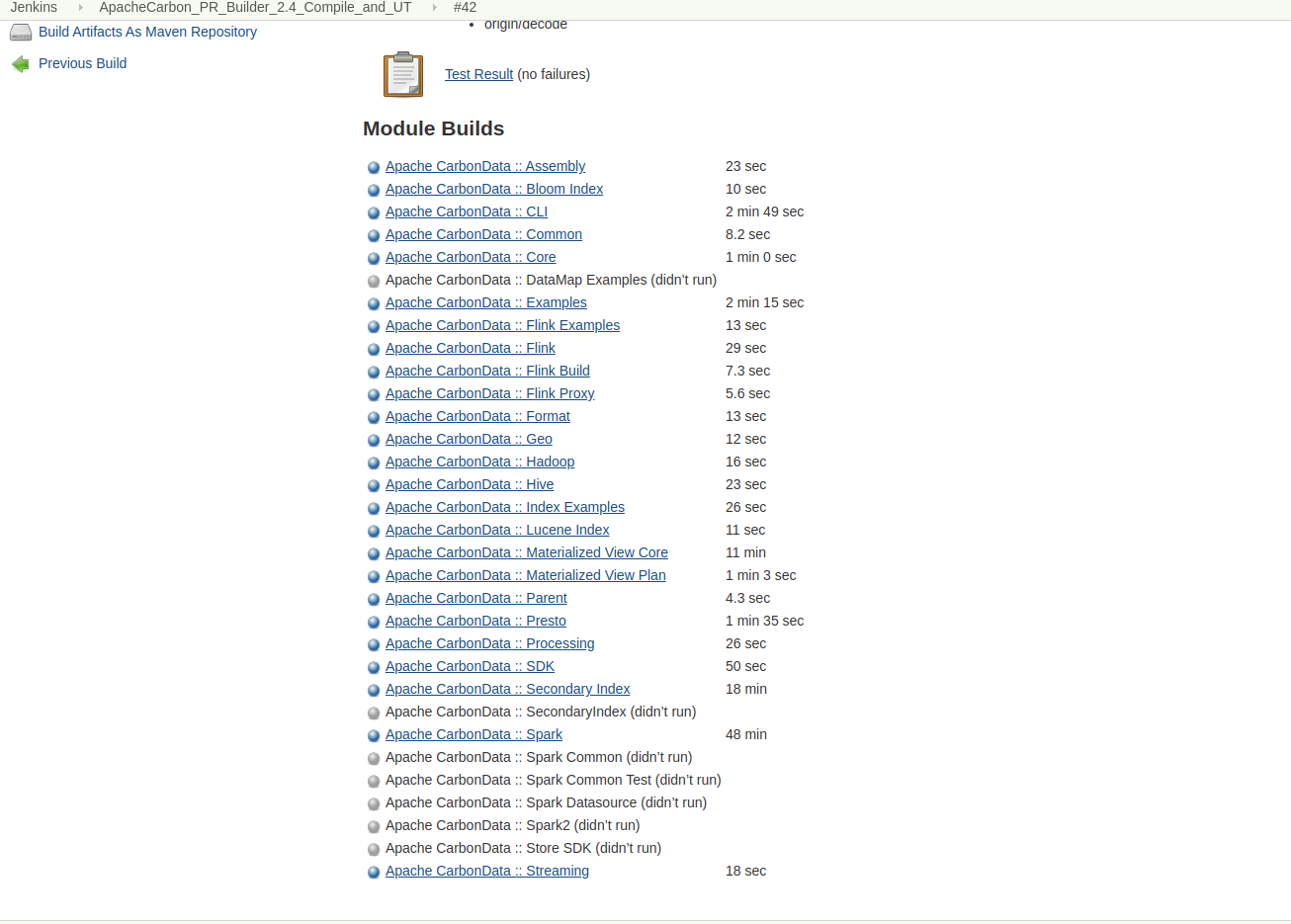Click the Test Result clipboard icon
This screenshot has width=1291, height=924.
(x=403, y=74)
